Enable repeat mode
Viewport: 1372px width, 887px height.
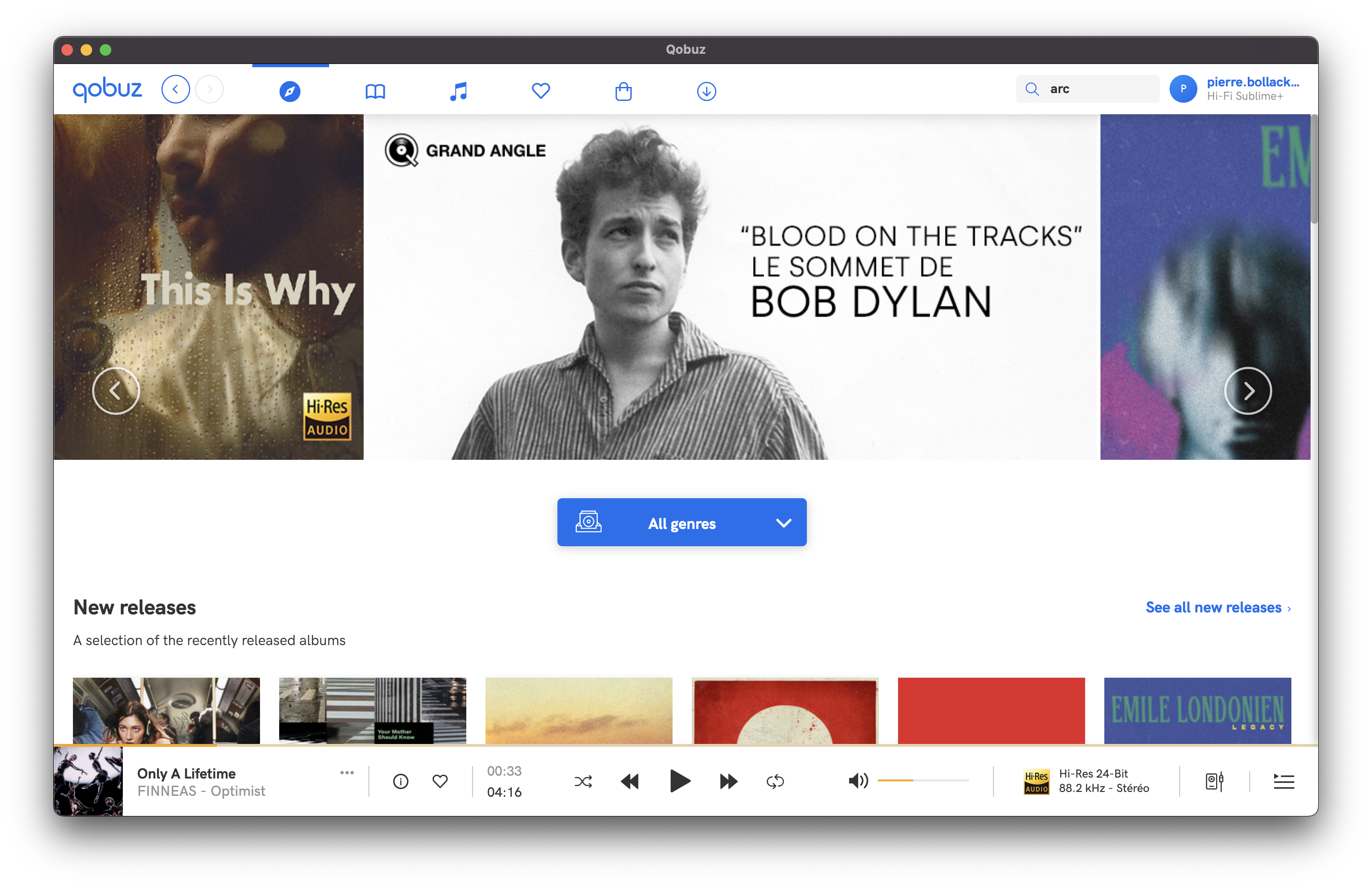(x=775, y=781)
